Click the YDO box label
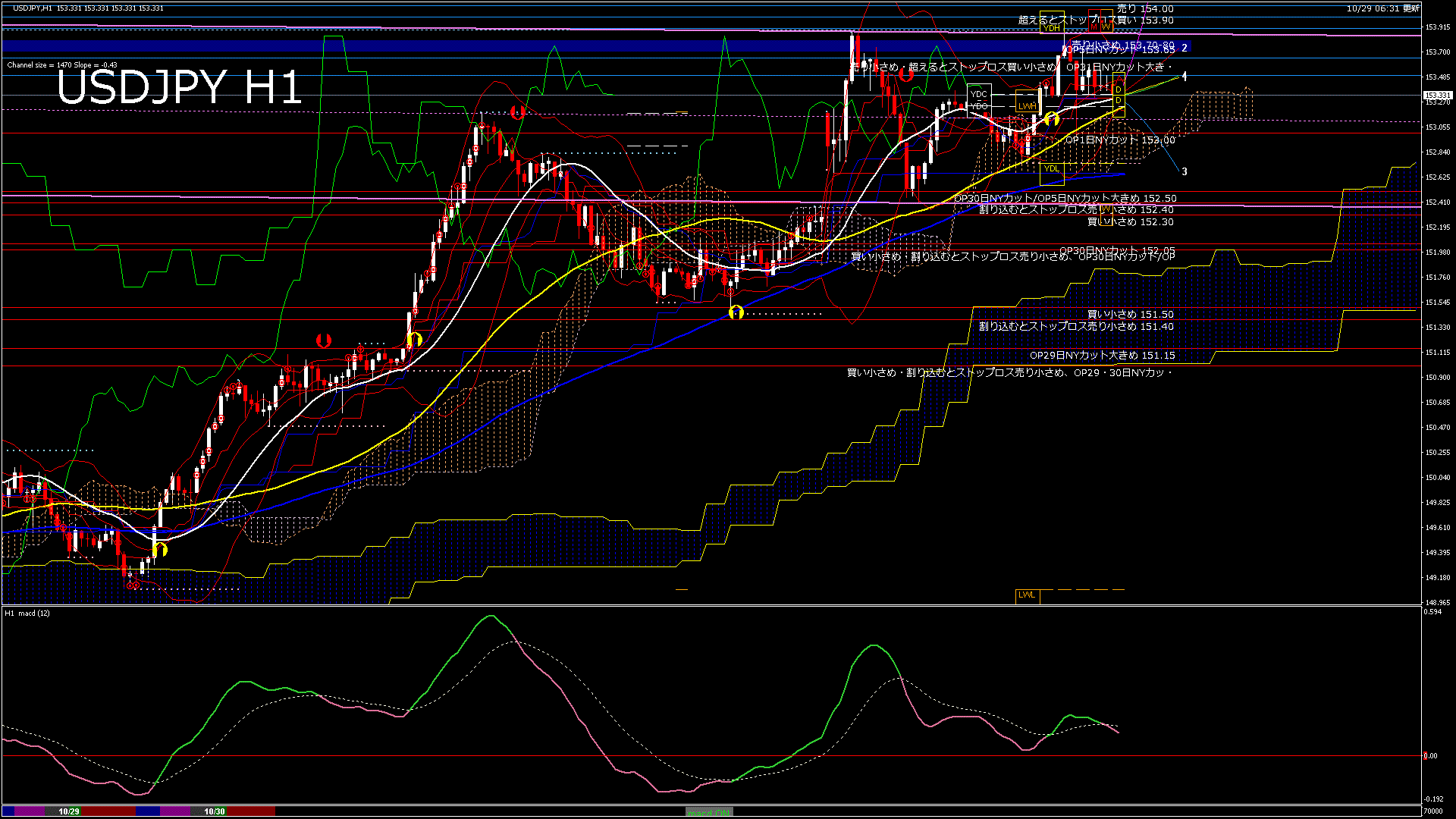 979,106
